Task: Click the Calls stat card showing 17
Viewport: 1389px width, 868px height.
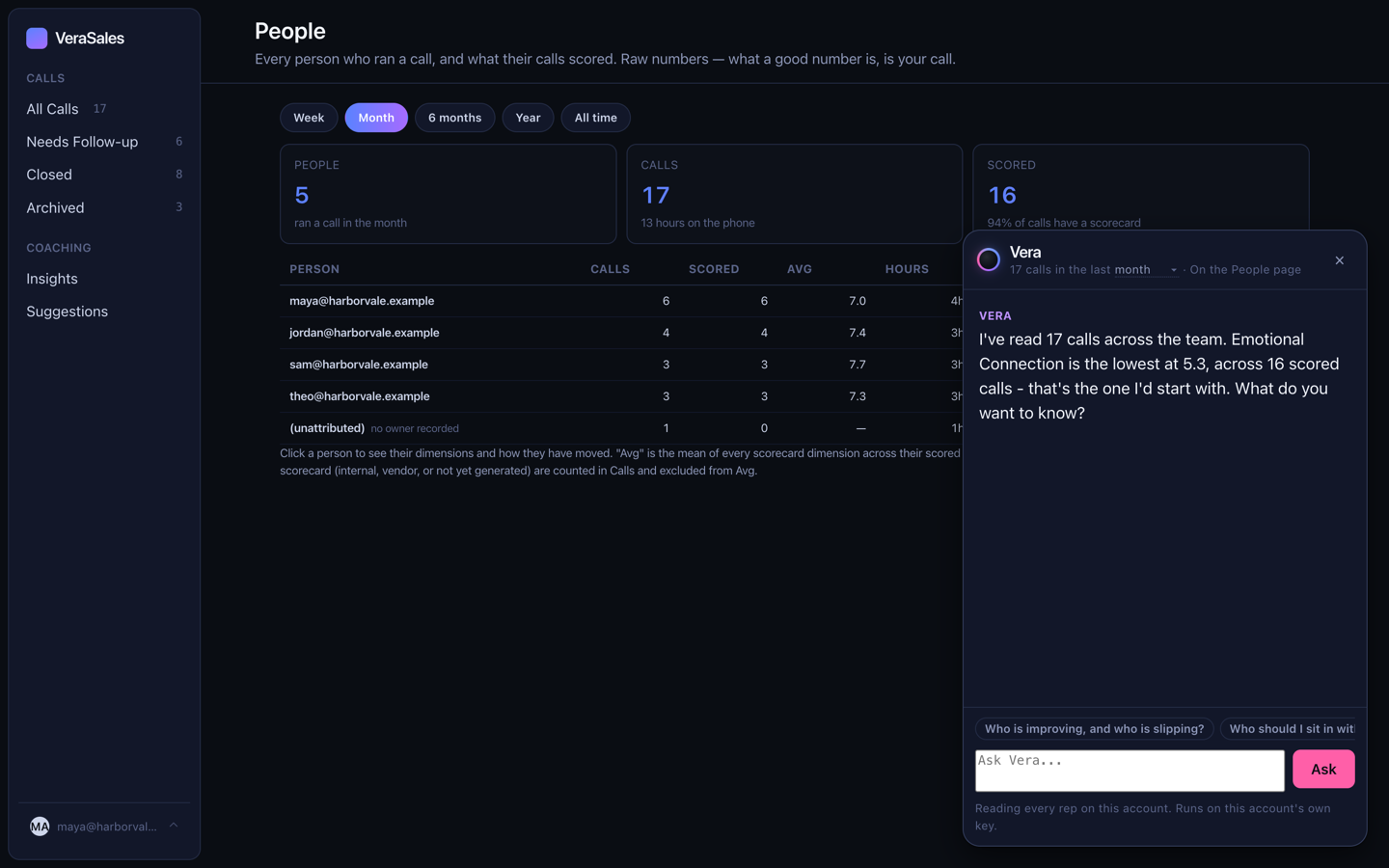Action: [794, 194]
